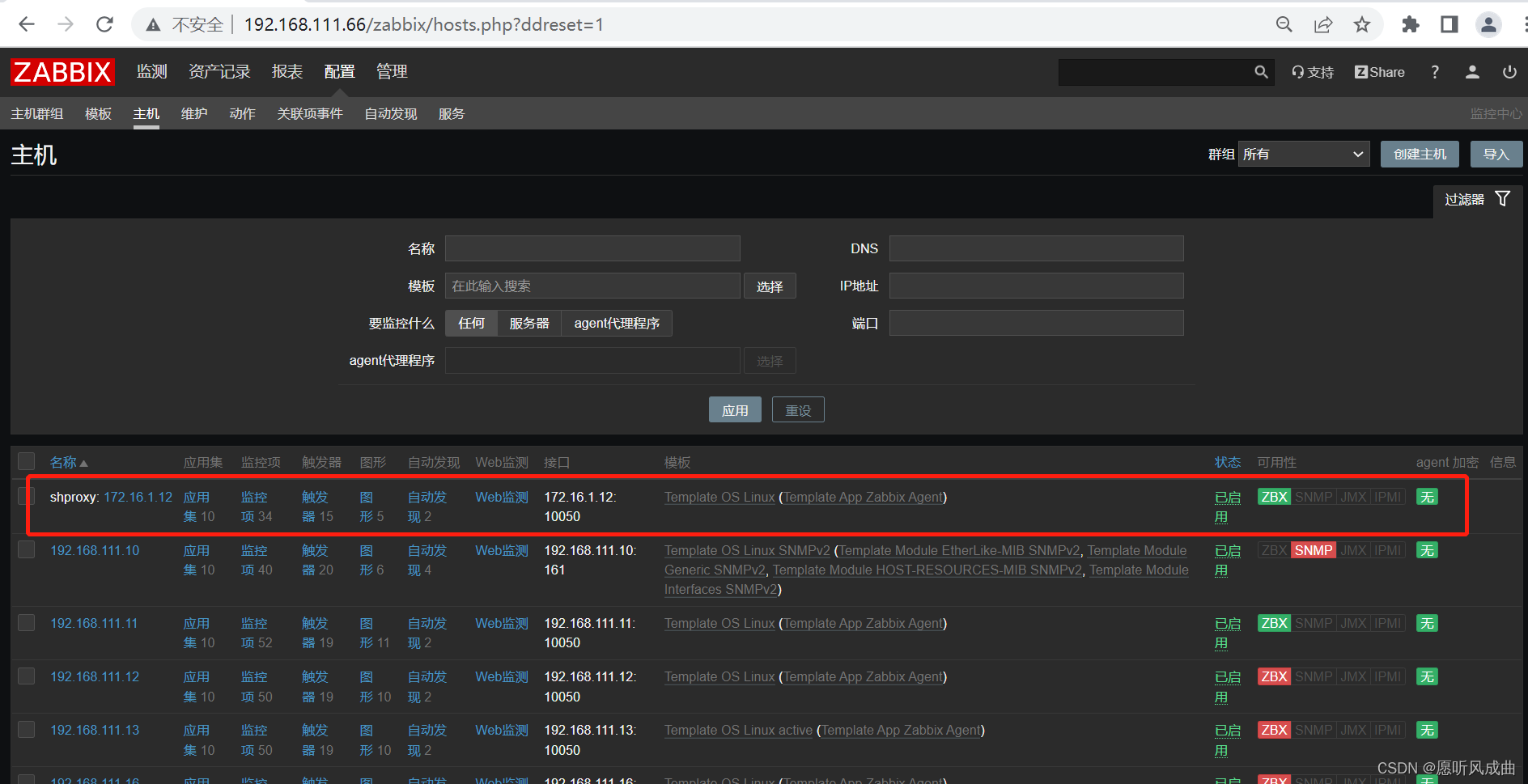Click the red SNMP badge for 192.168.111.10

click(1313, 550)
